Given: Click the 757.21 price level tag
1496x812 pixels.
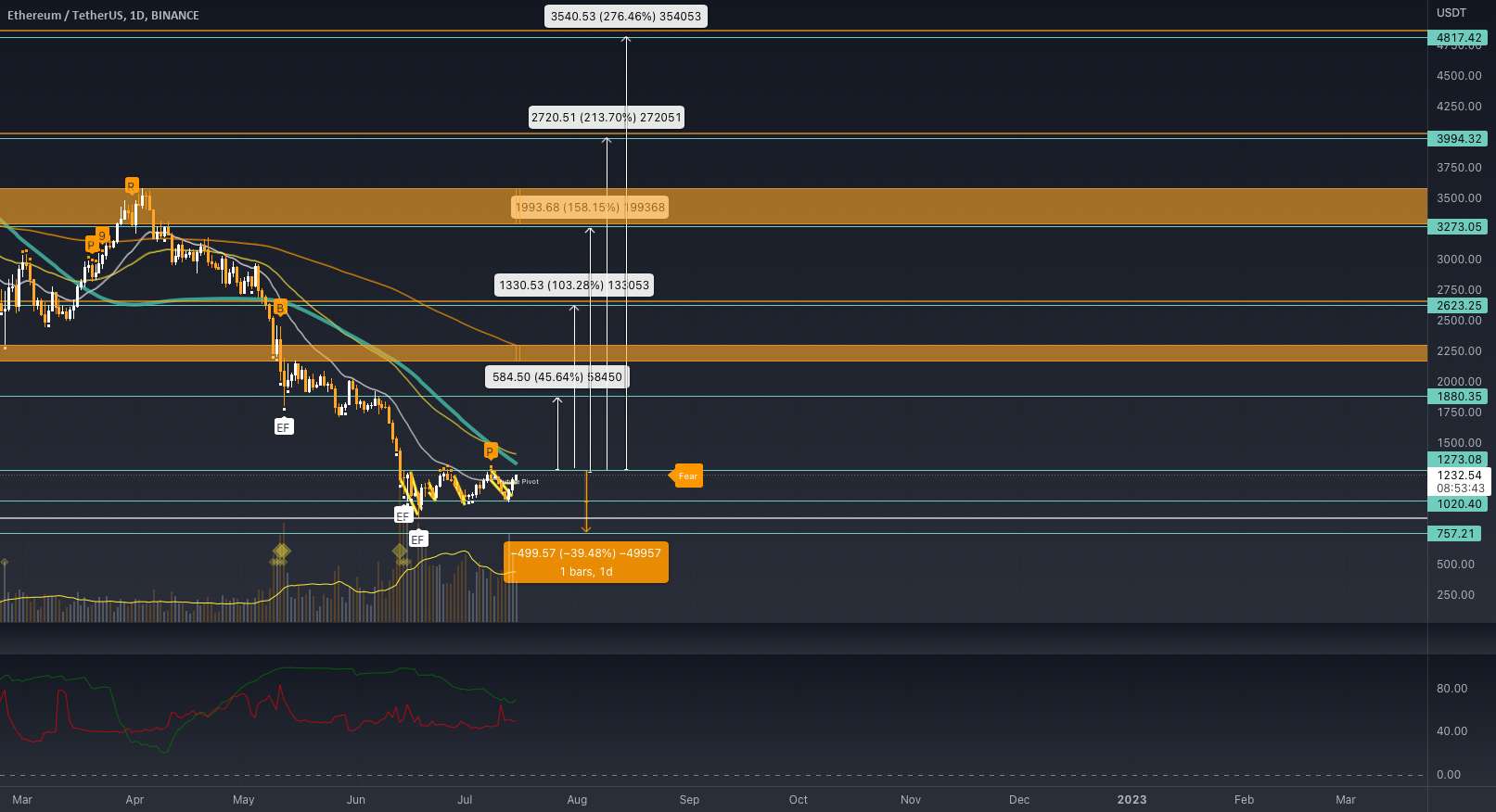Looking at the screenshot, I should [1454, 533].
